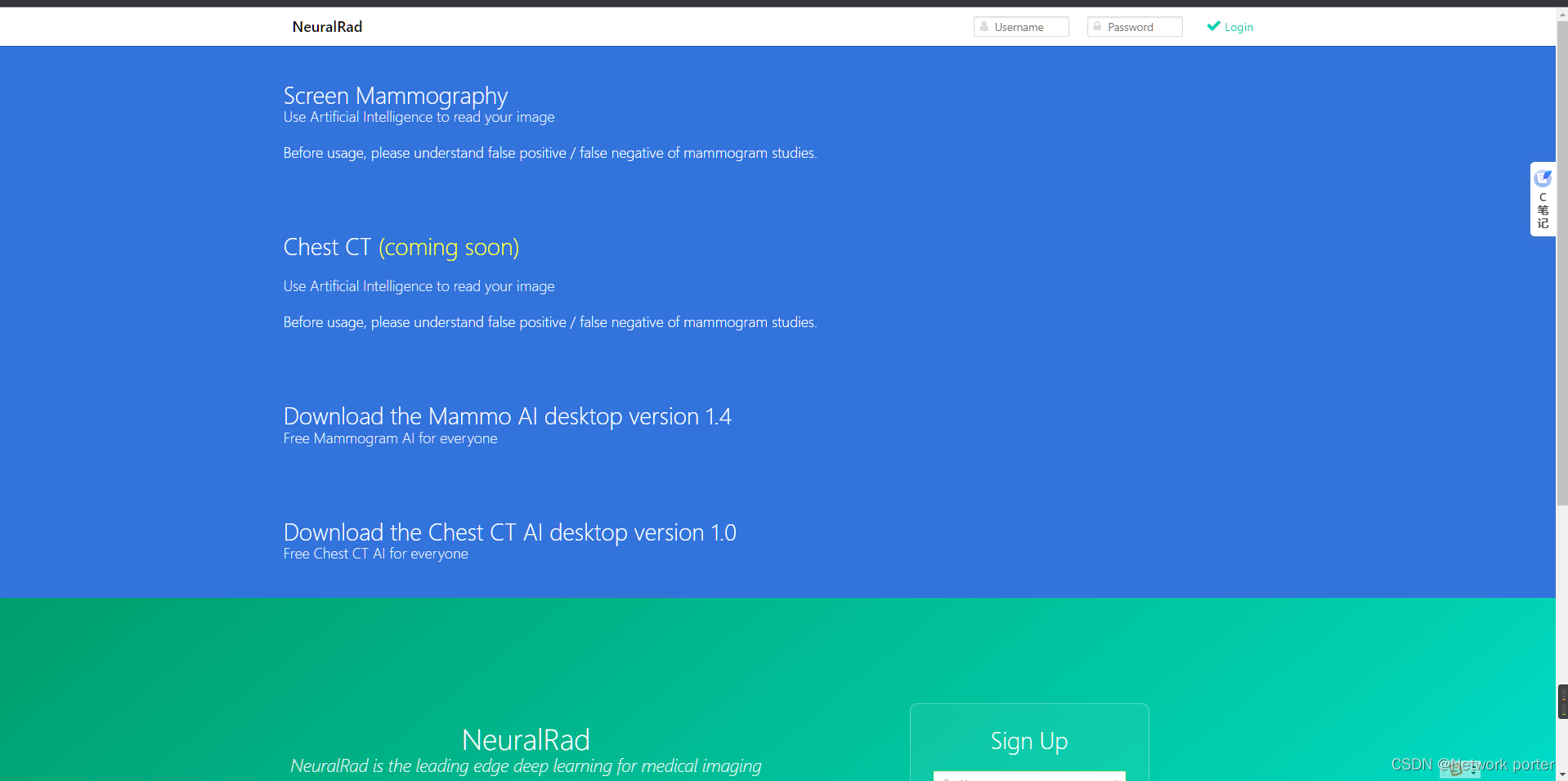Focus the Password input field
The height and width of the screenshot is (781, 1568).
pos(1135,27)
